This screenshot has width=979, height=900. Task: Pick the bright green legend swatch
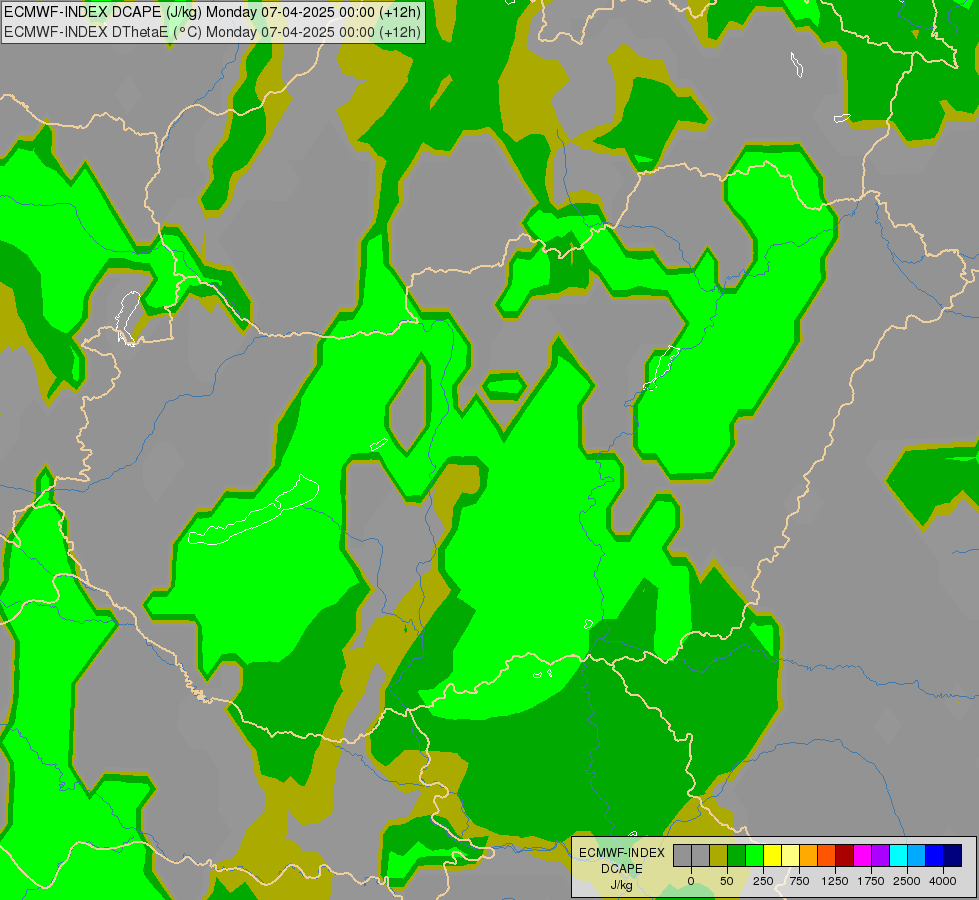[x=754, y=856]
